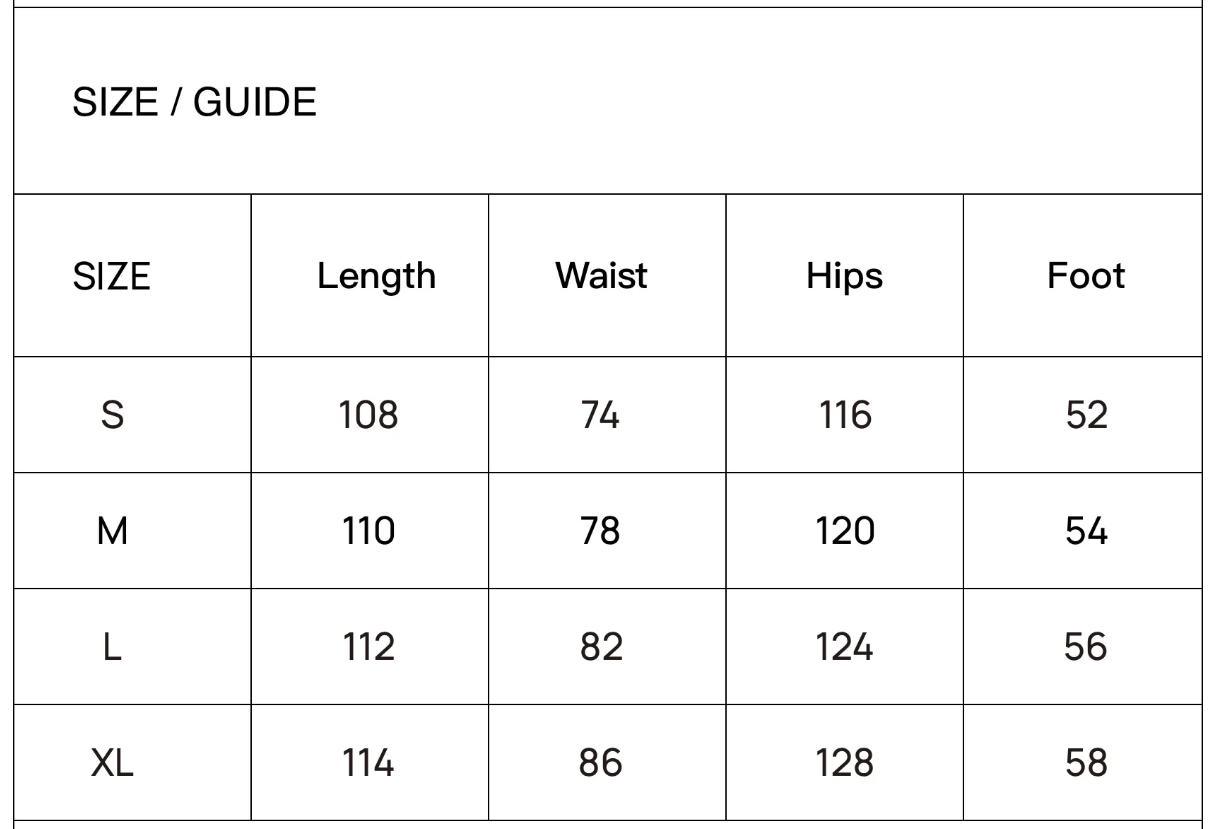
Task: Click the Length column header
Action: pyautogui.click(x=376, y=276)
